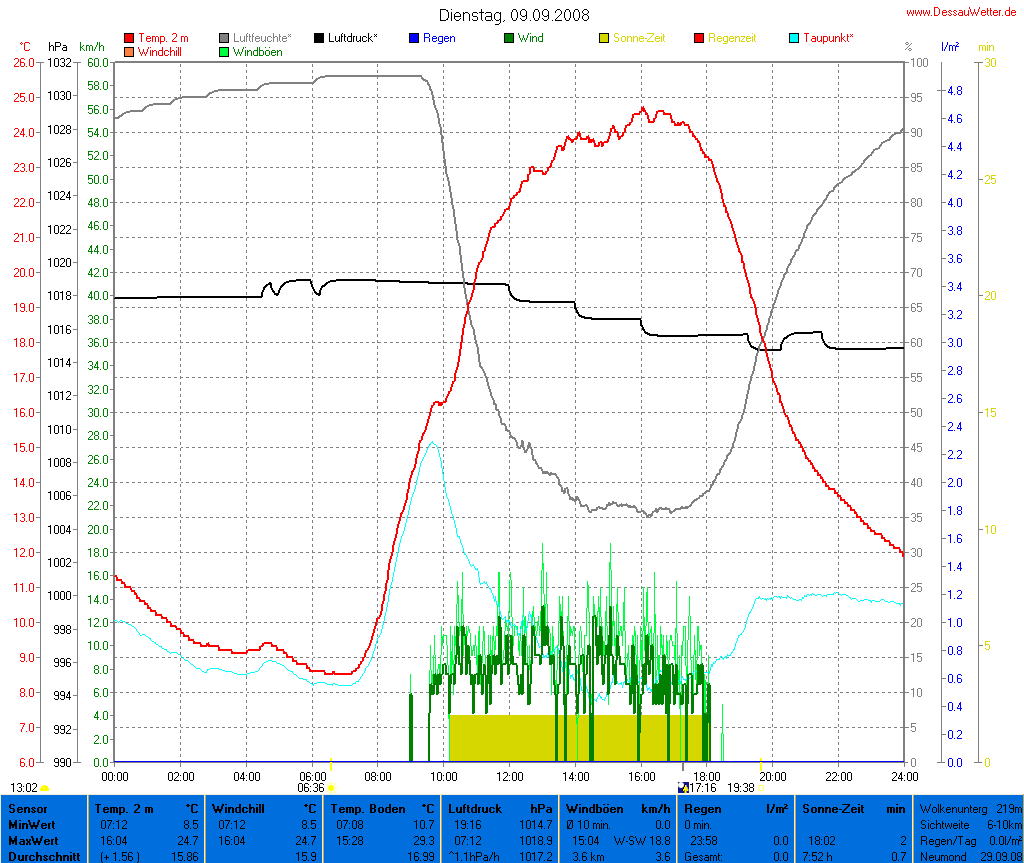
Task: Click the moon icon beside 17:16
Action: pyautogui.click(x=683, y=788)
